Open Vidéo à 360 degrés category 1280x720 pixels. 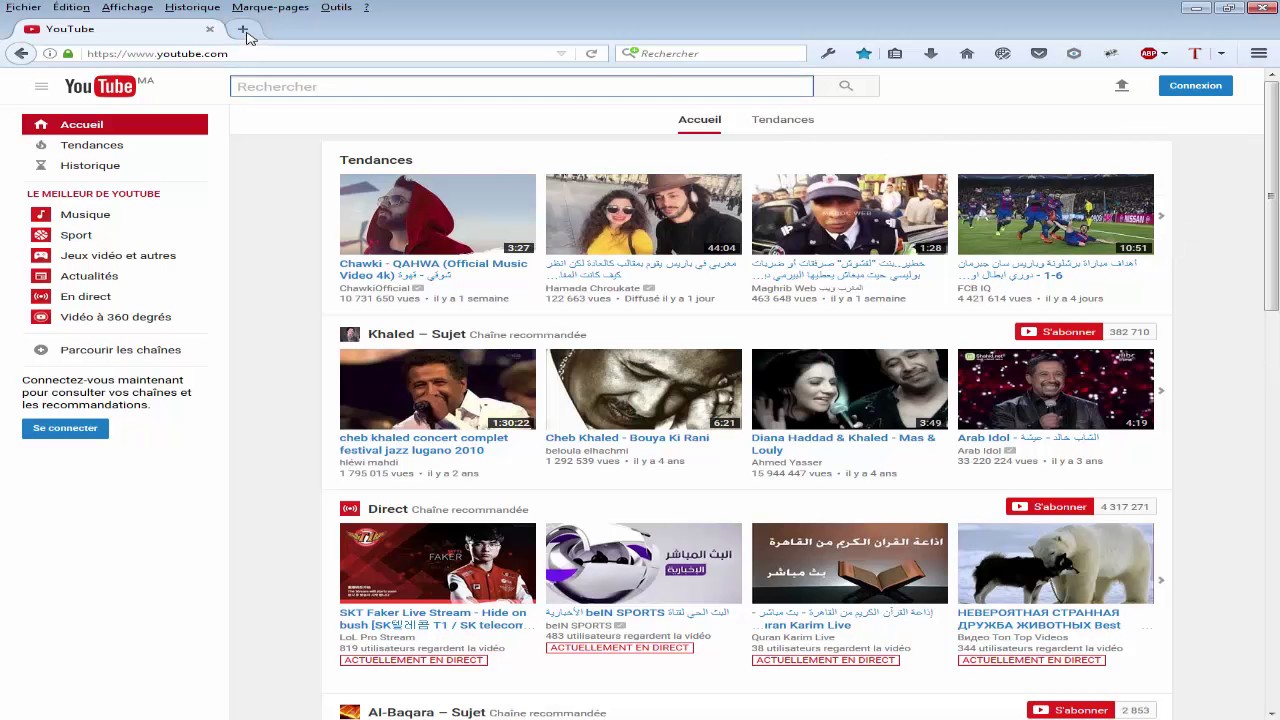pyautogui.click(x=115, y=317)
